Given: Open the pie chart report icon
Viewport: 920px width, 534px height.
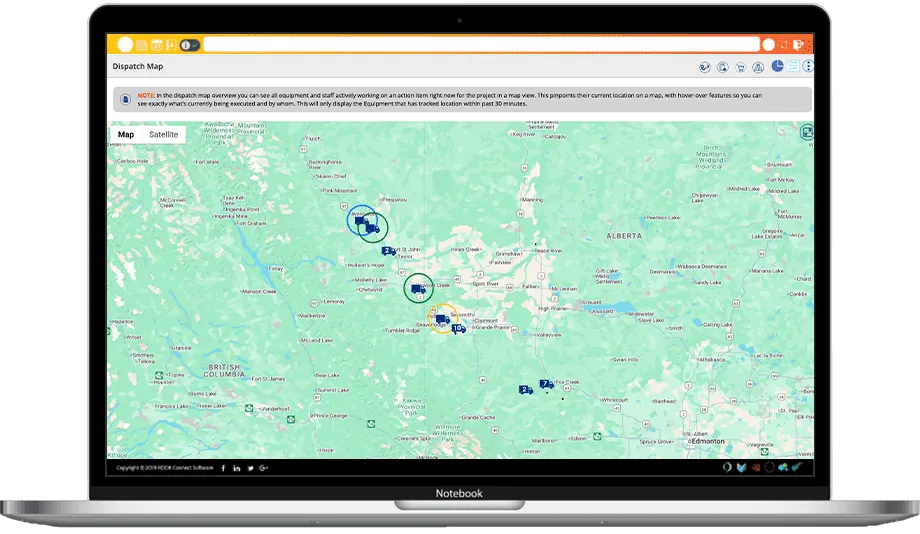Looking at the screenshot, I should (778, 67).
